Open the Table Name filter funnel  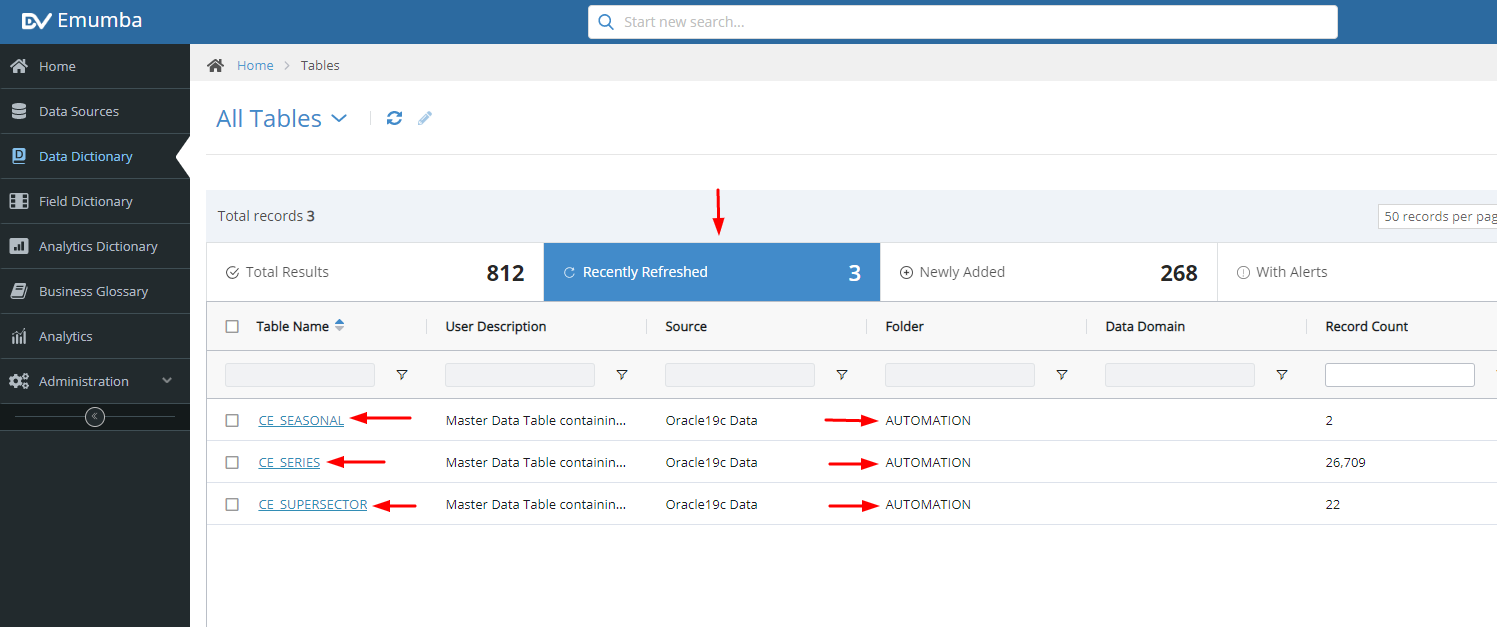tap(402, 375)
